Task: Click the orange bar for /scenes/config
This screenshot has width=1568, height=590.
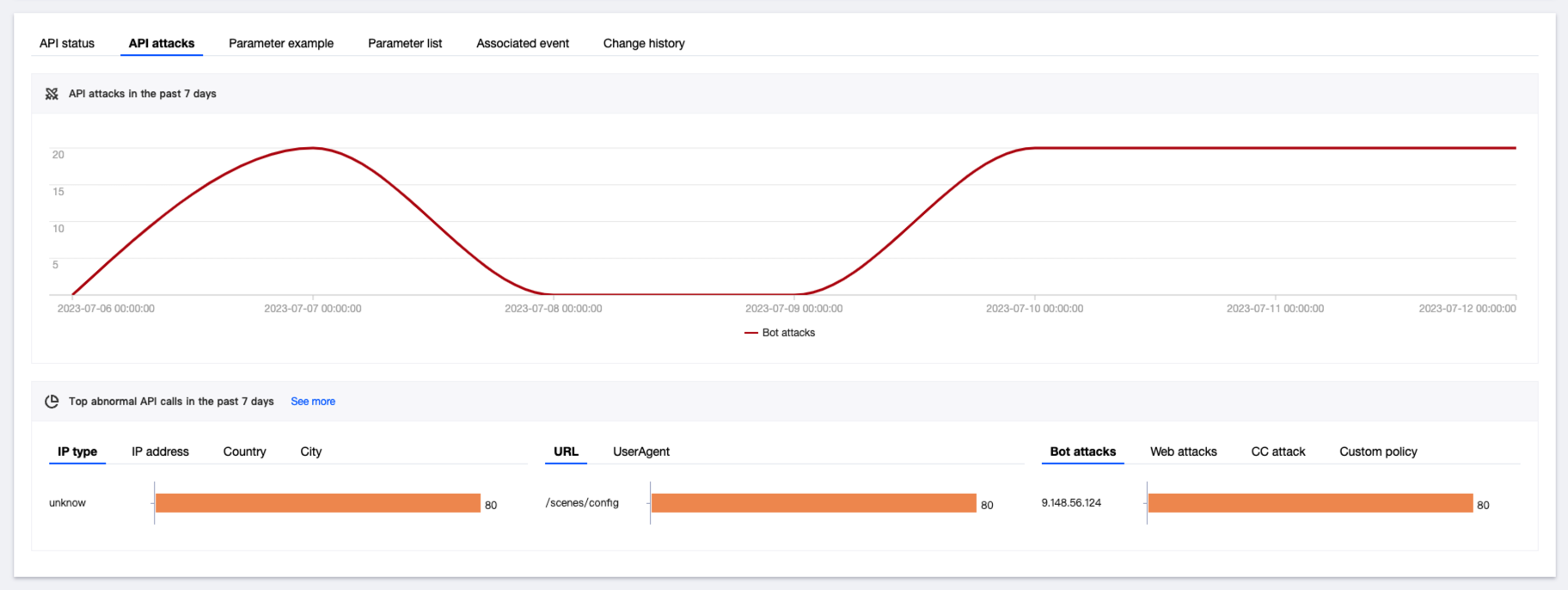Action: [x=813, y=503]
